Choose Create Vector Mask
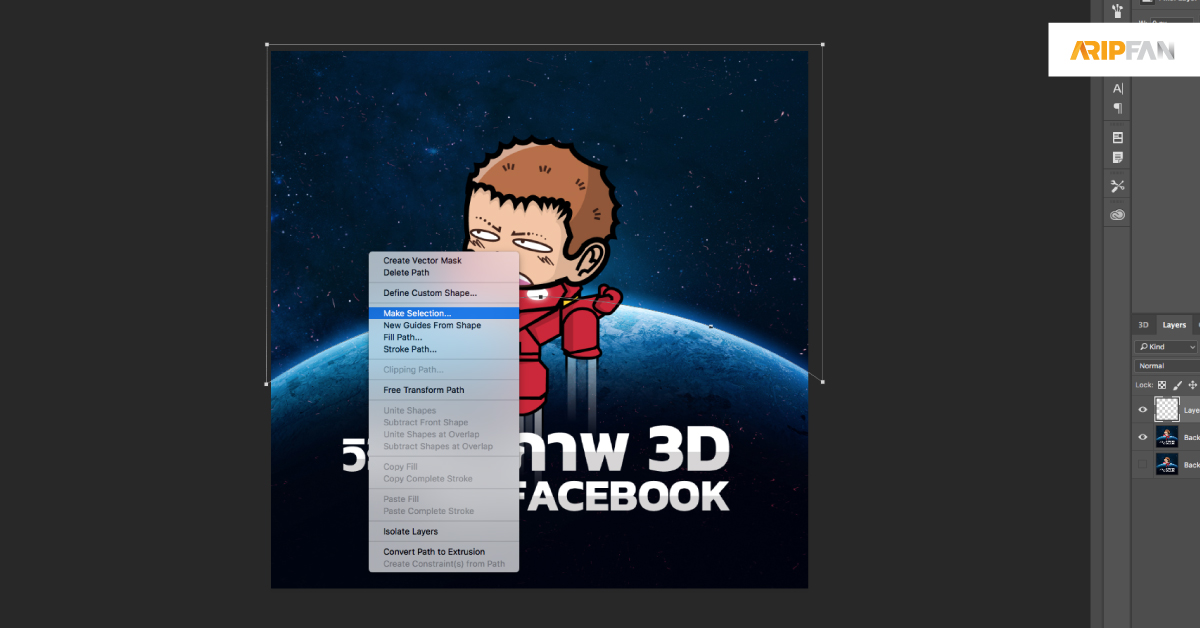Image resolution: width=1200 pixels, height=628 pixels. (422, 261)
